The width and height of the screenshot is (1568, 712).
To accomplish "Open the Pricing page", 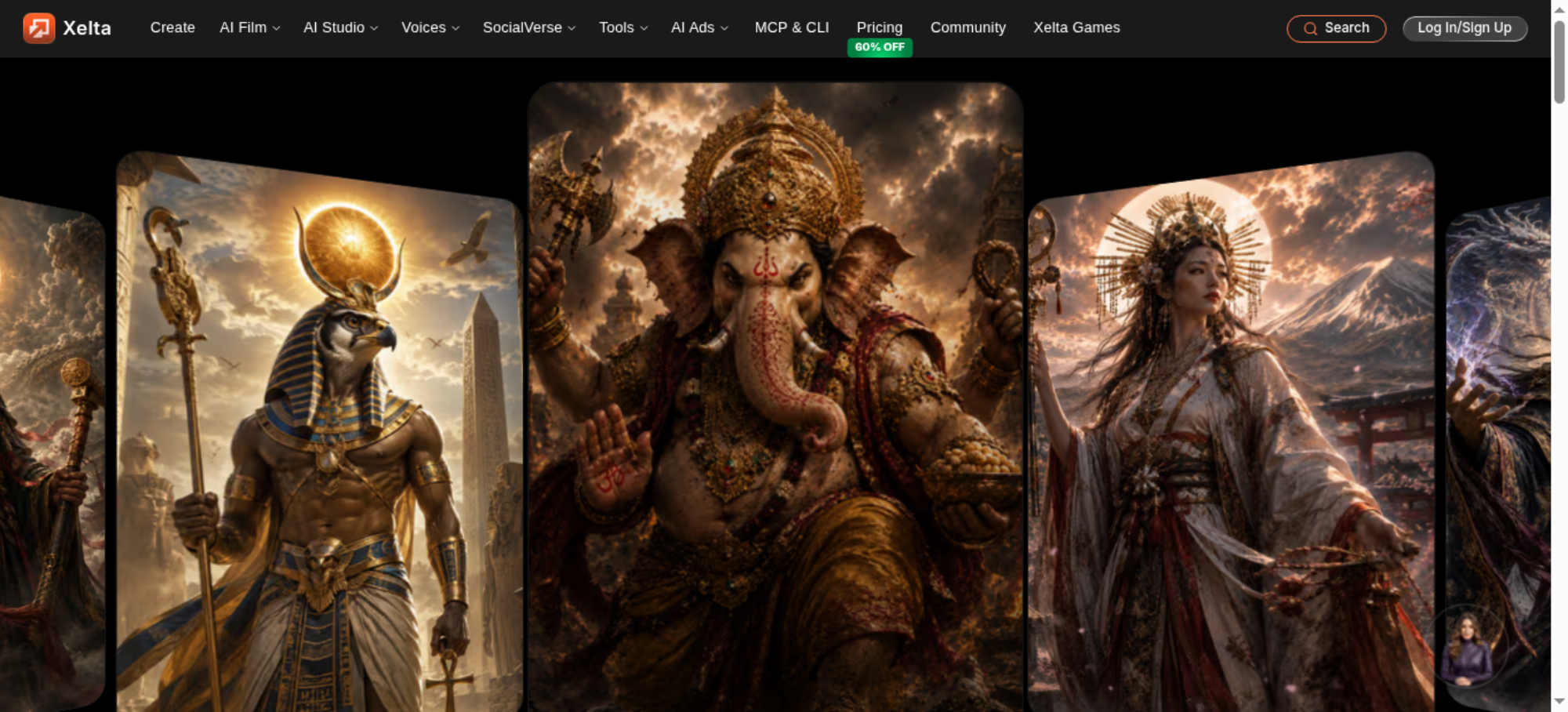I will [x=880, y=27].
